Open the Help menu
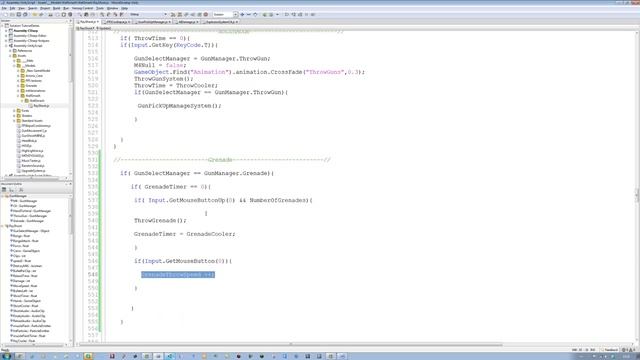 pos(124,8)
